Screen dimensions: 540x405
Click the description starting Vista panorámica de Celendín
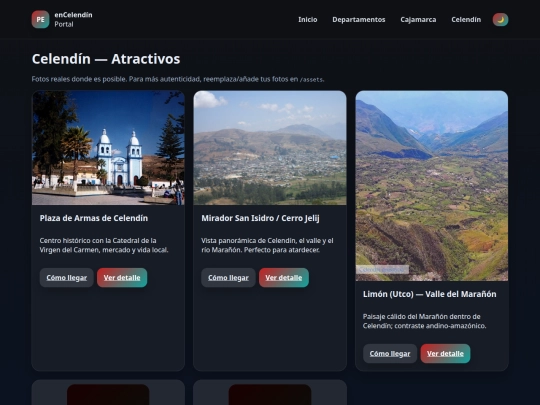click(267, 245)
